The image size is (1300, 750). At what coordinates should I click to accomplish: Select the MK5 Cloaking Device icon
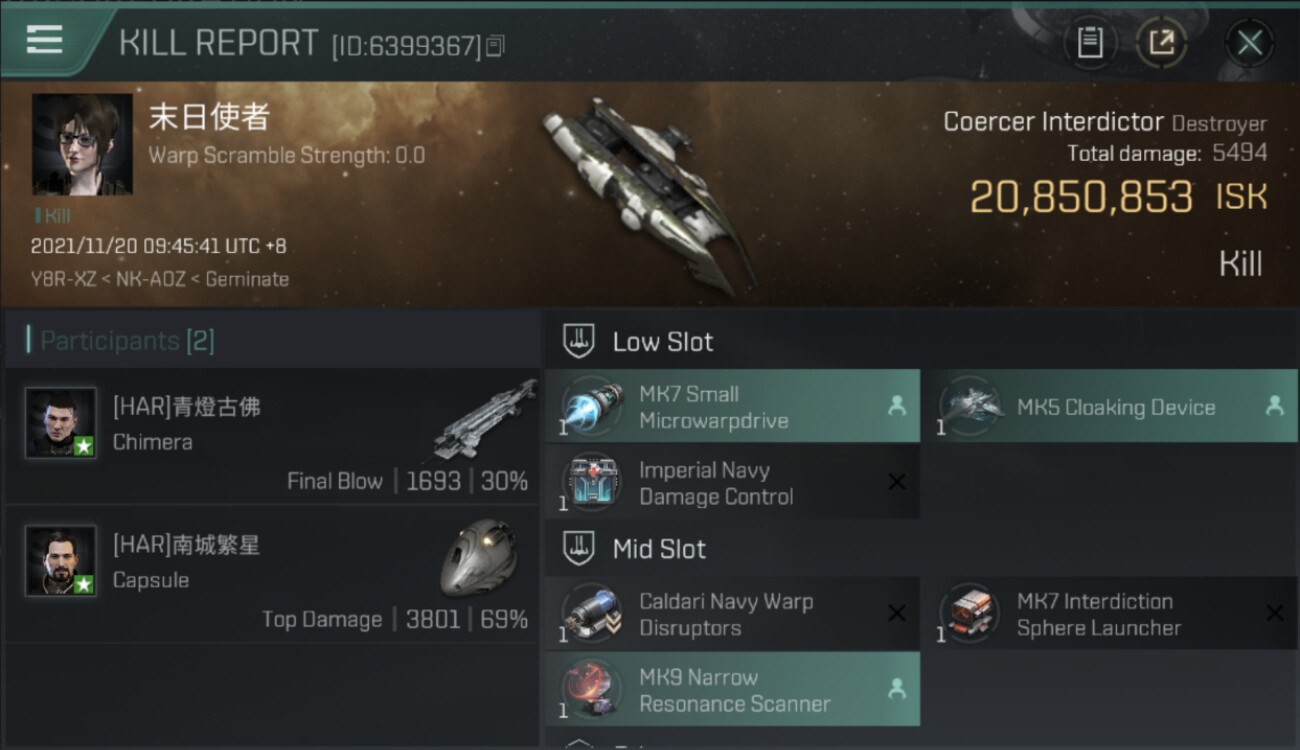pos(970,407)
